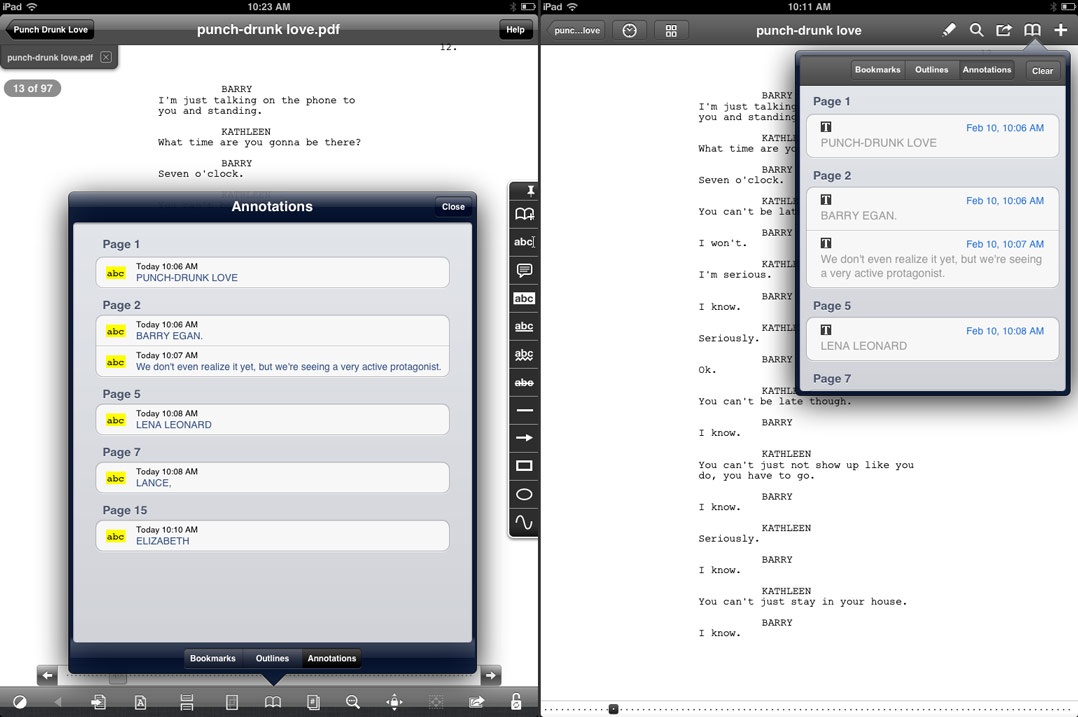Screen dimensions: 1078x717
Task: Toggle the rotation lock padlock icon
Action: click(x=516, y=701)
